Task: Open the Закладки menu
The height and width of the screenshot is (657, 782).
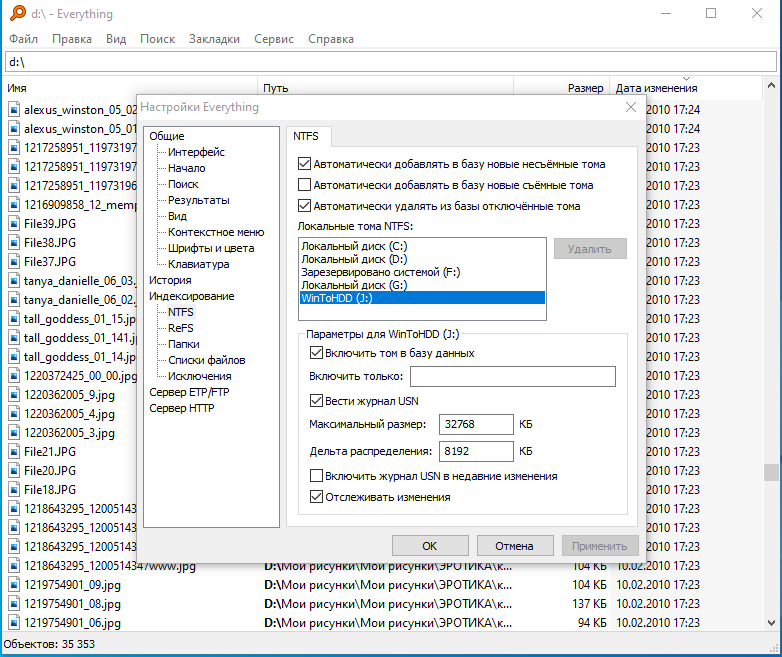Action: tap(214, 39)
